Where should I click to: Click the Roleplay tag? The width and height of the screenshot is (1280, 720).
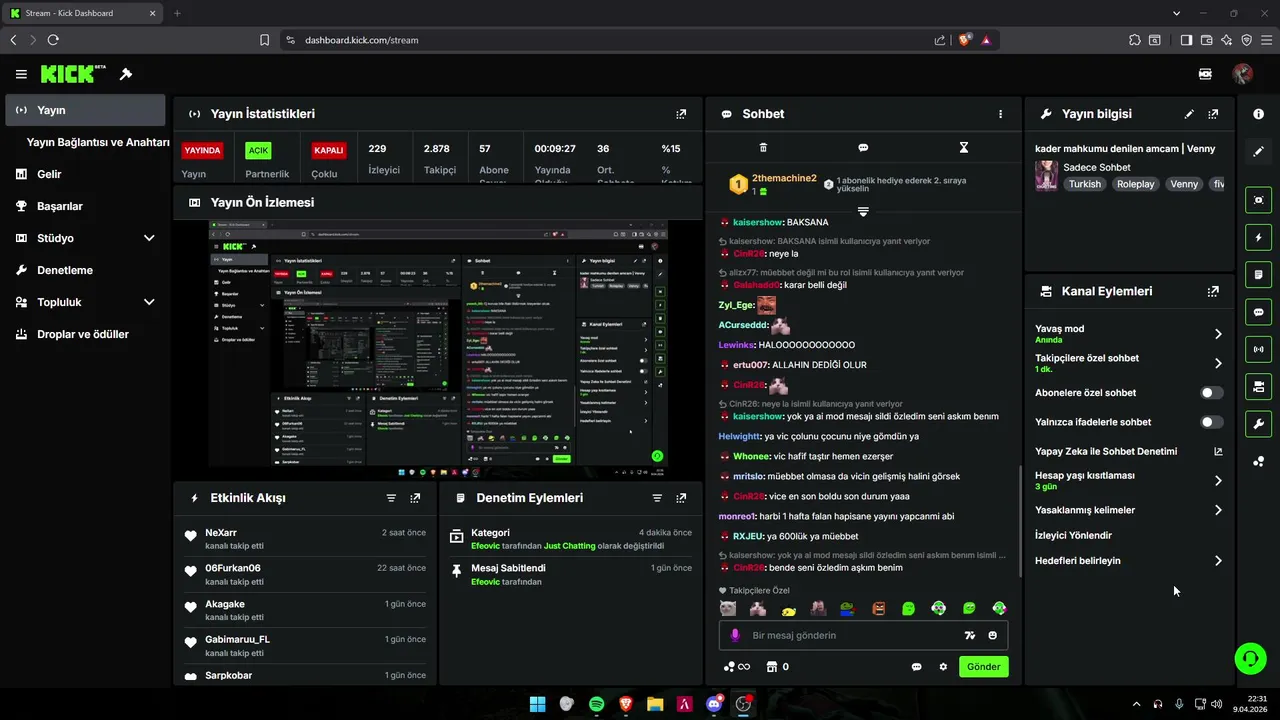click(1135, 184)
